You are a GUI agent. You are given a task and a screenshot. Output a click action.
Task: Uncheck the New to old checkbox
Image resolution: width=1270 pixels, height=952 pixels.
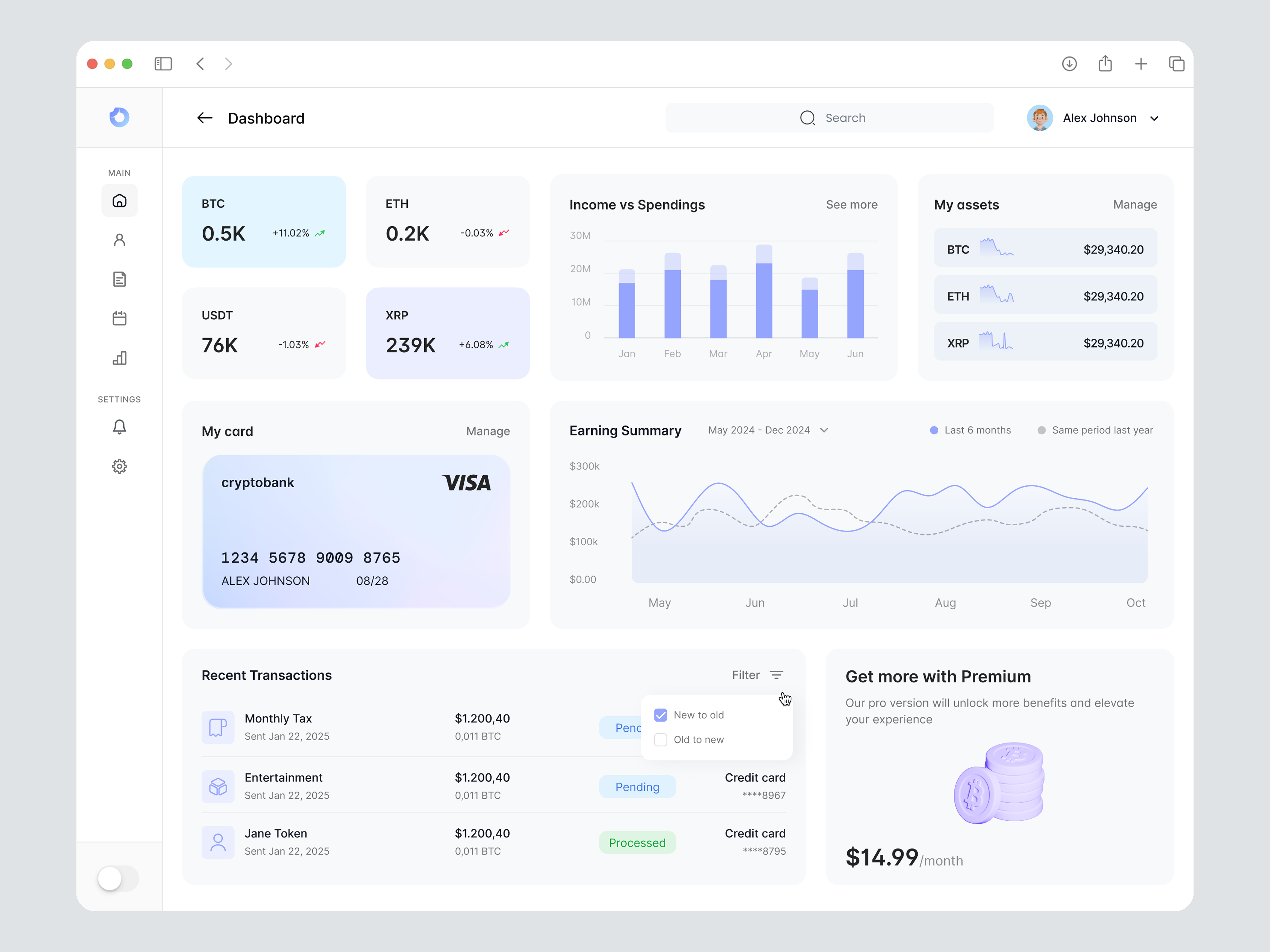pos(661,715)
